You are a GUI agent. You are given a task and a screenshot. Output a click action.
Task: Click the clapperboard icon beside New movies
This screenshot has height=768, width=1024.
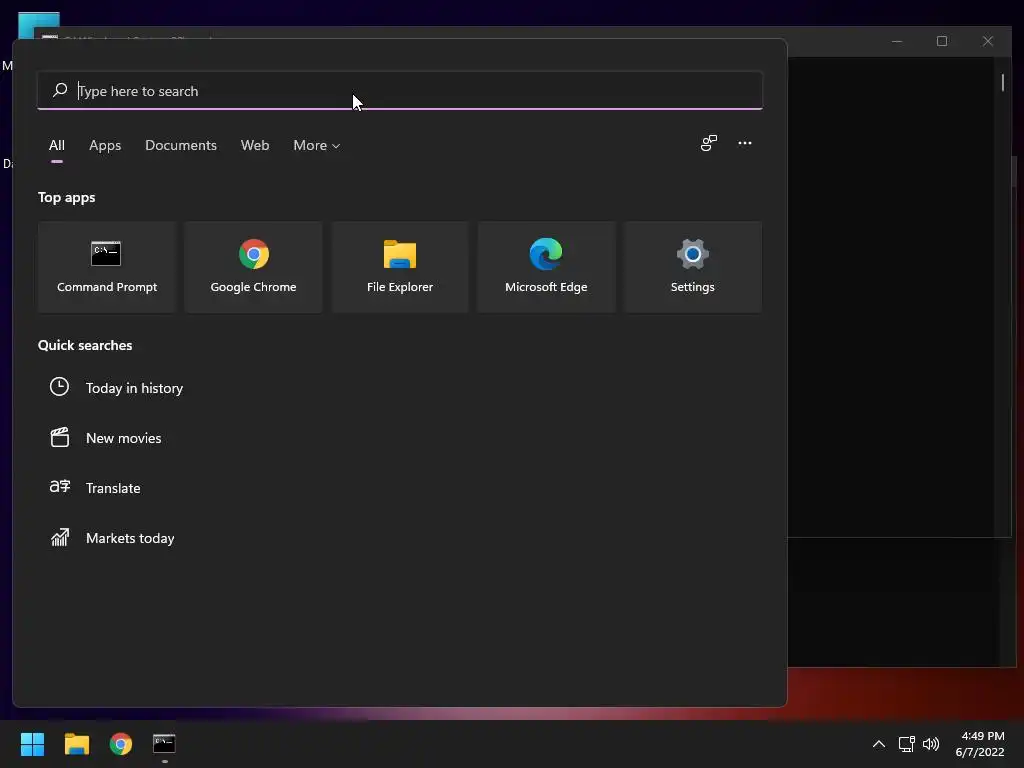[x=59, y=437]
